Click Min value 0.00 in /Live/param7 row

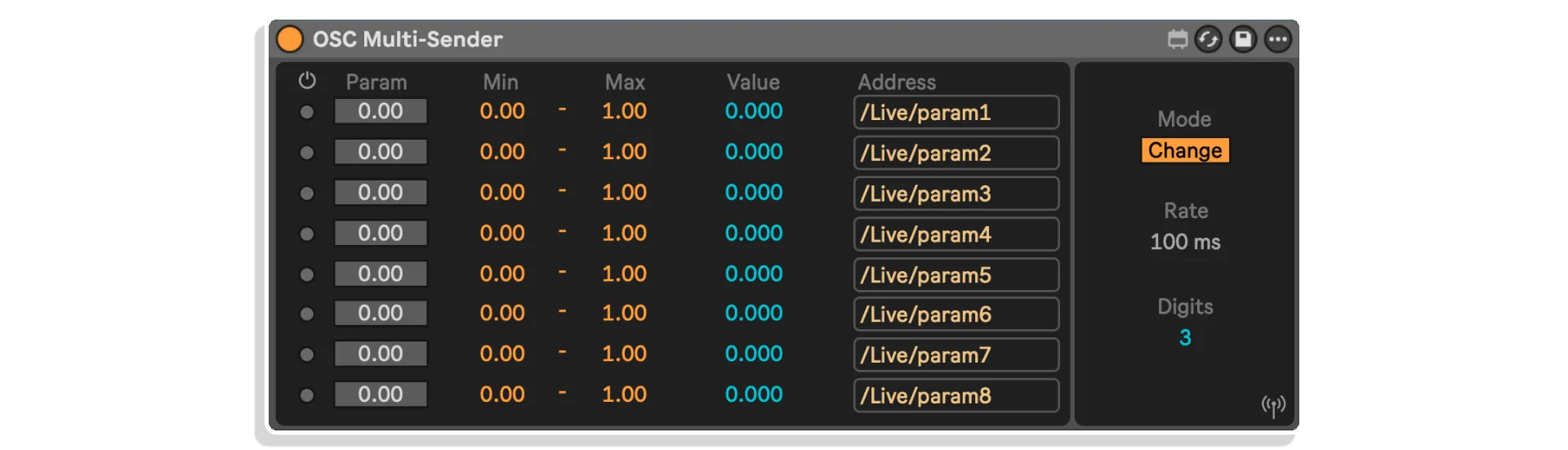pos(502,354)
